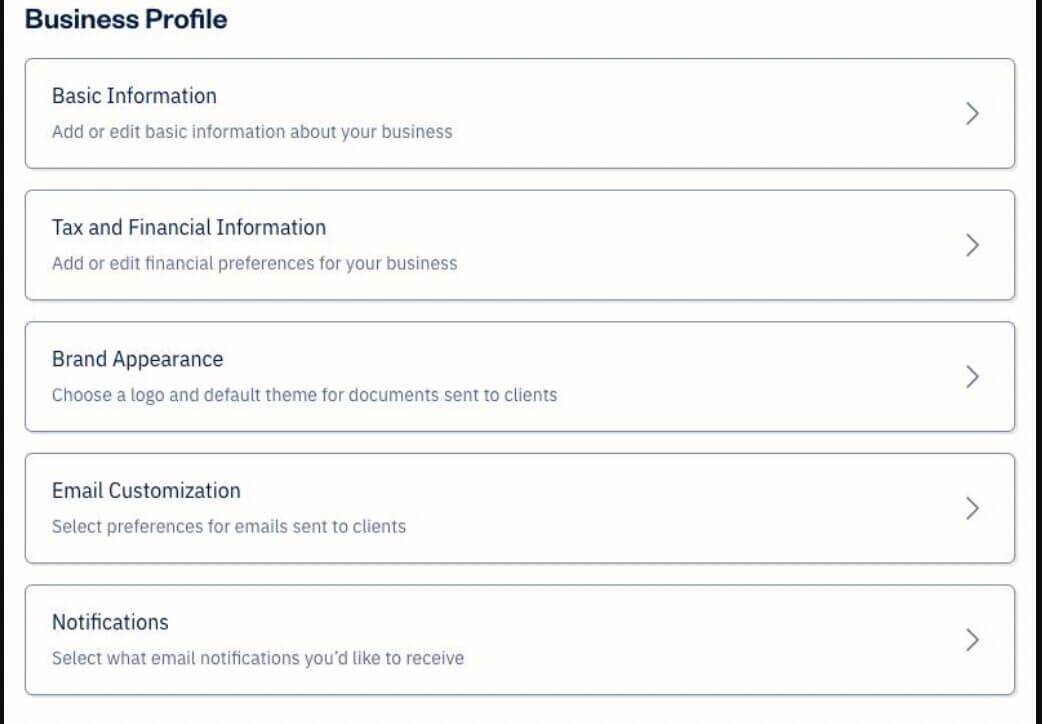
Task: Click 'Add or edit financial preferences for your business'
Action: click(255, 263)
